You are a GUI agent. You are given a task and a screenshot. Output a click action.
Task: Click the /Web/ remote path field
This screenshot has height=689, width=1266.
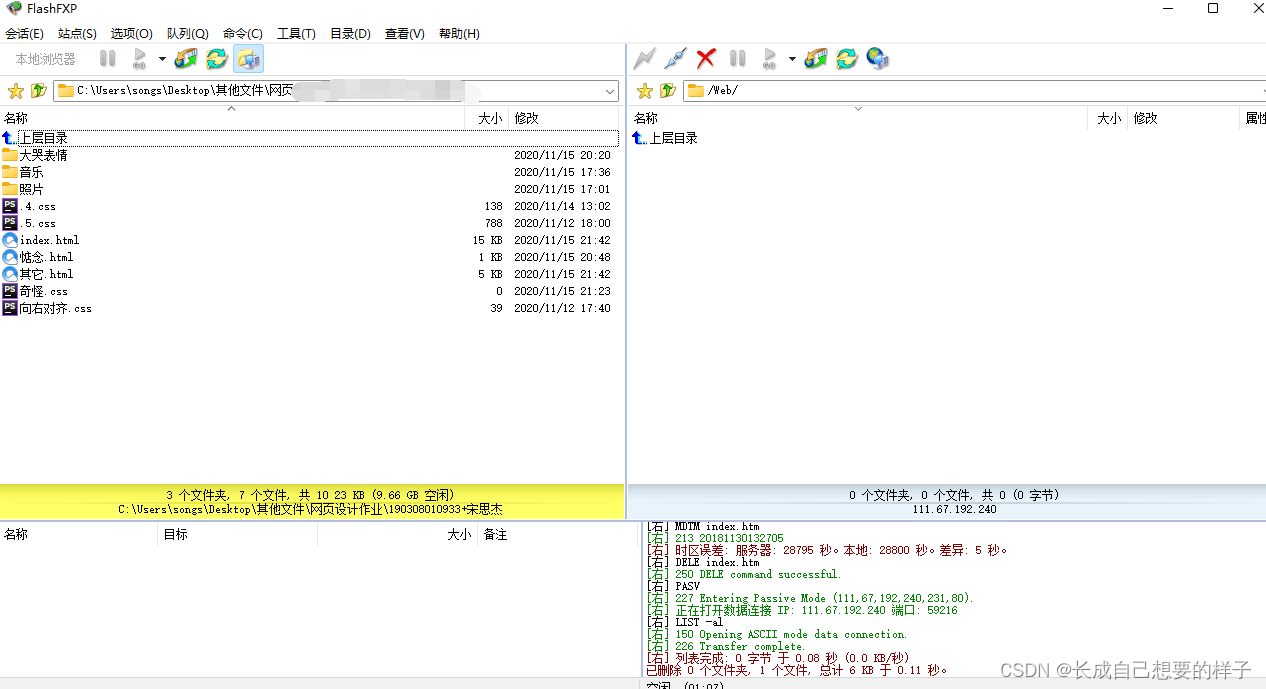pyautogui.click(x=975, y=91)
